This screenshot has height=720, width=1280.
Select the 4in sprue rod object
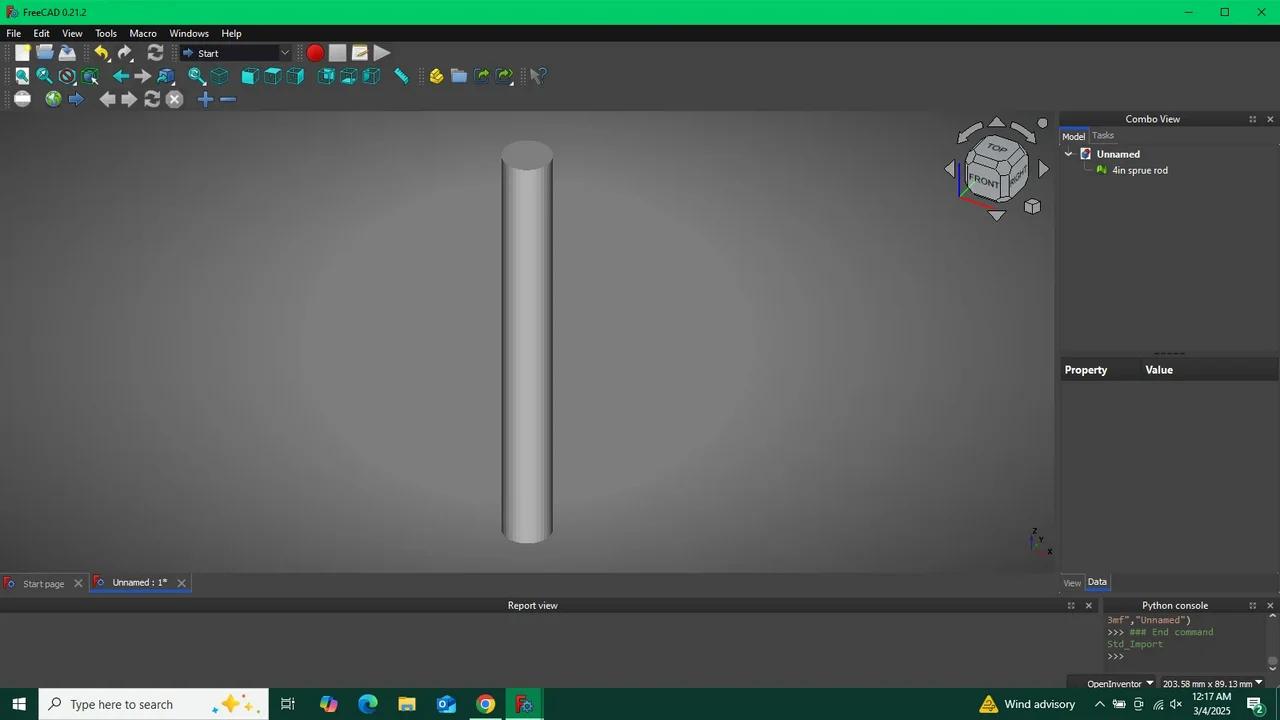tap(1139, 170)
